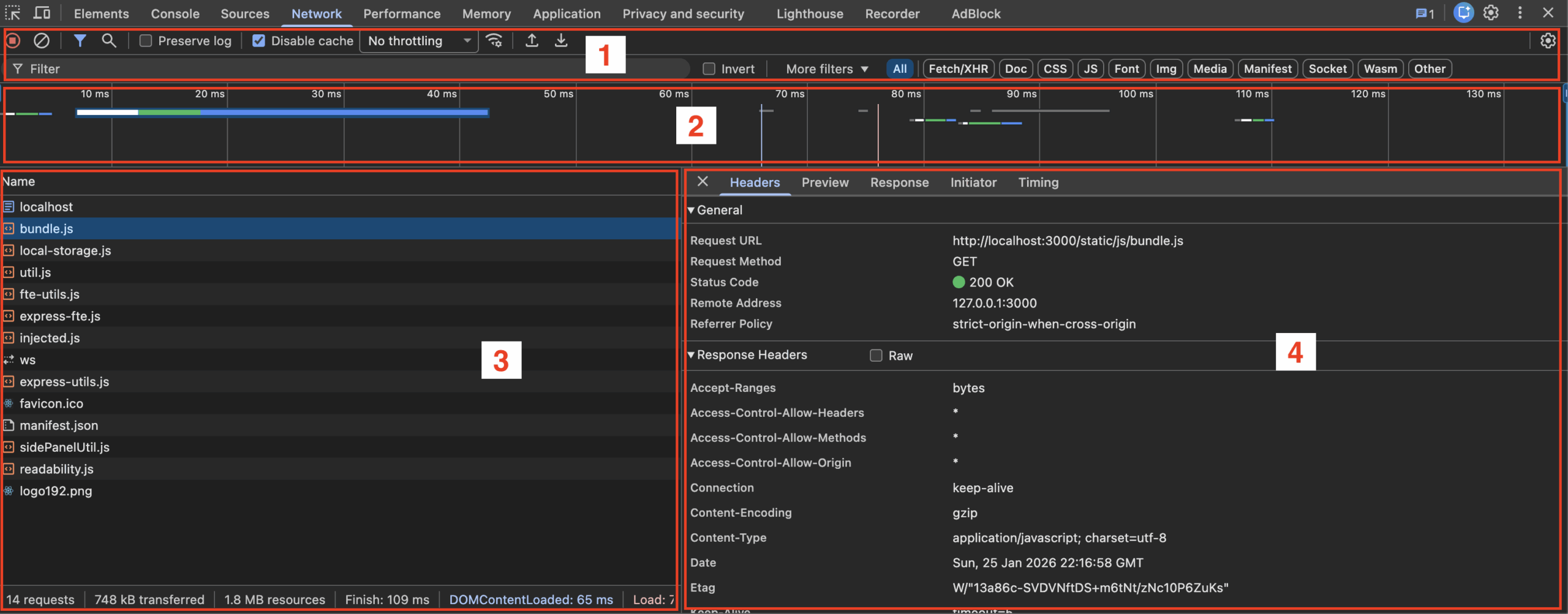Enable Raw response headers checkbox
Viewport: 1568px width, 614px height.
tap(876, 356)
